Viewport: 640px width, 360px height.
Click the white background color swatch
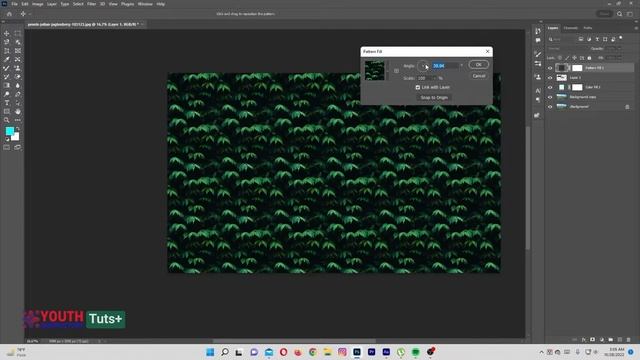coord(16,137)
